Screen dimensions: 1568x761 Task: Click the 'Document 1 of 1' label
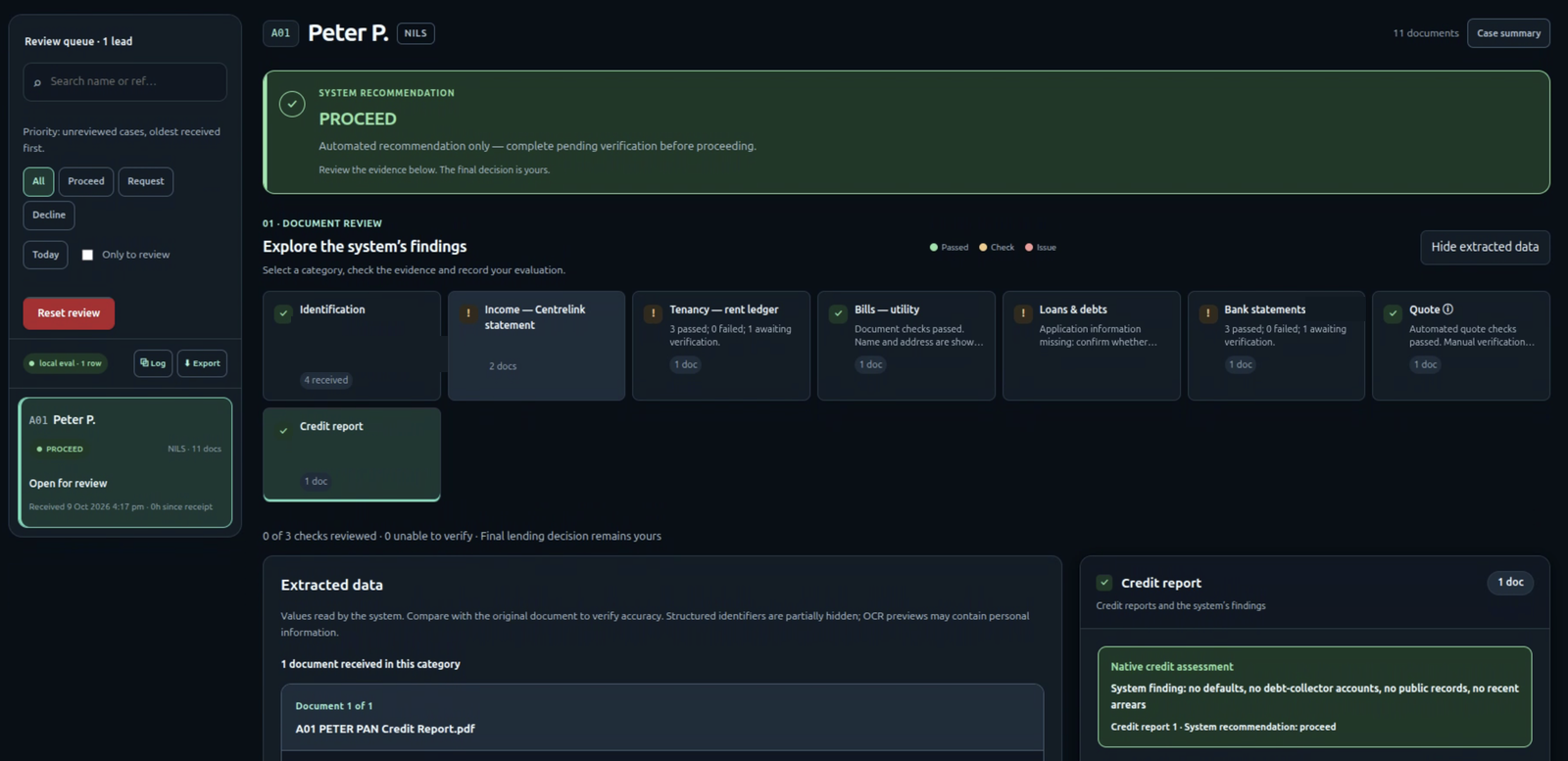click(x=334, y=706)
